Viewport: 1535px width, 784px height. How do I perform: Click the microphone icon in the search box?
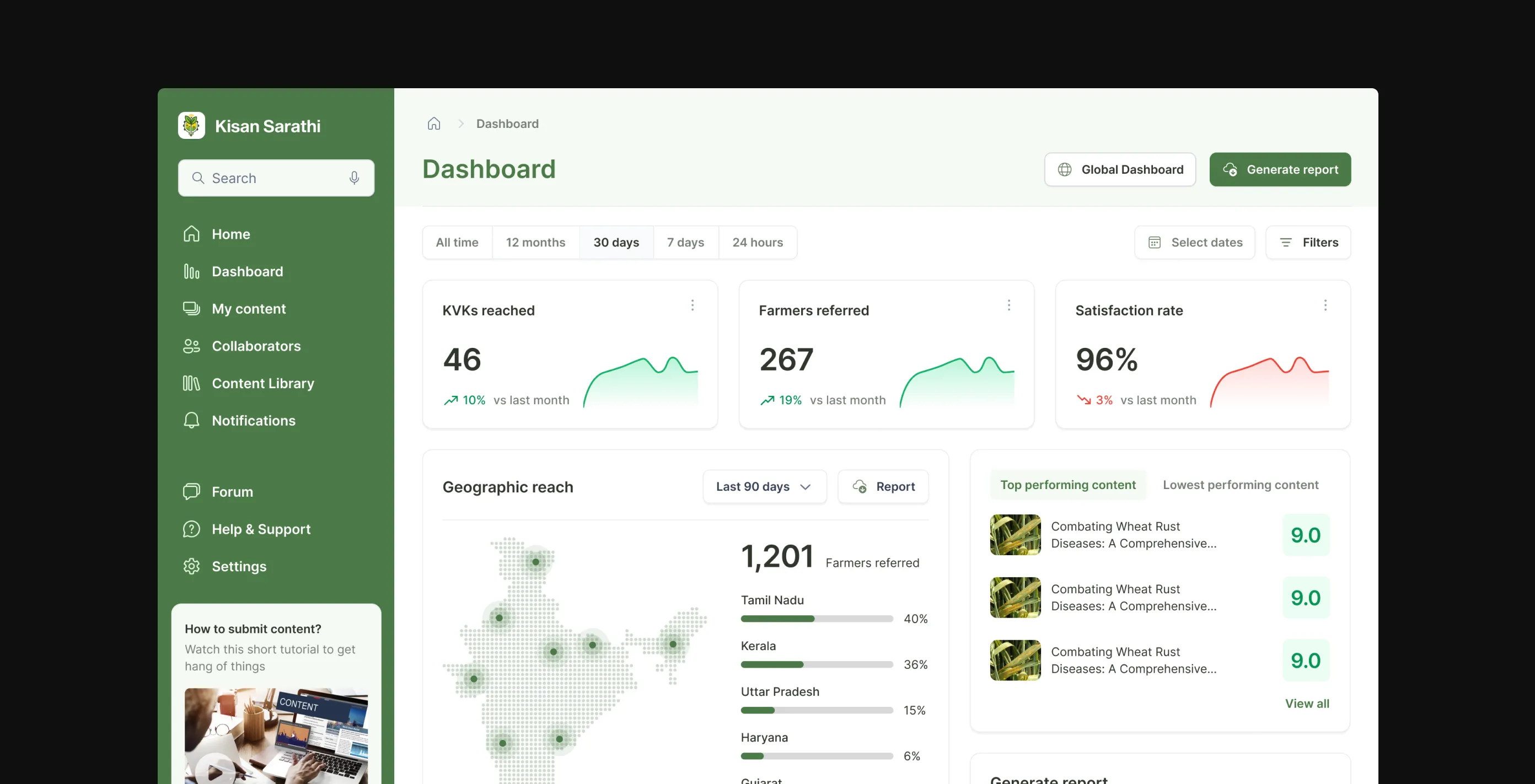[x=354, y=178]
